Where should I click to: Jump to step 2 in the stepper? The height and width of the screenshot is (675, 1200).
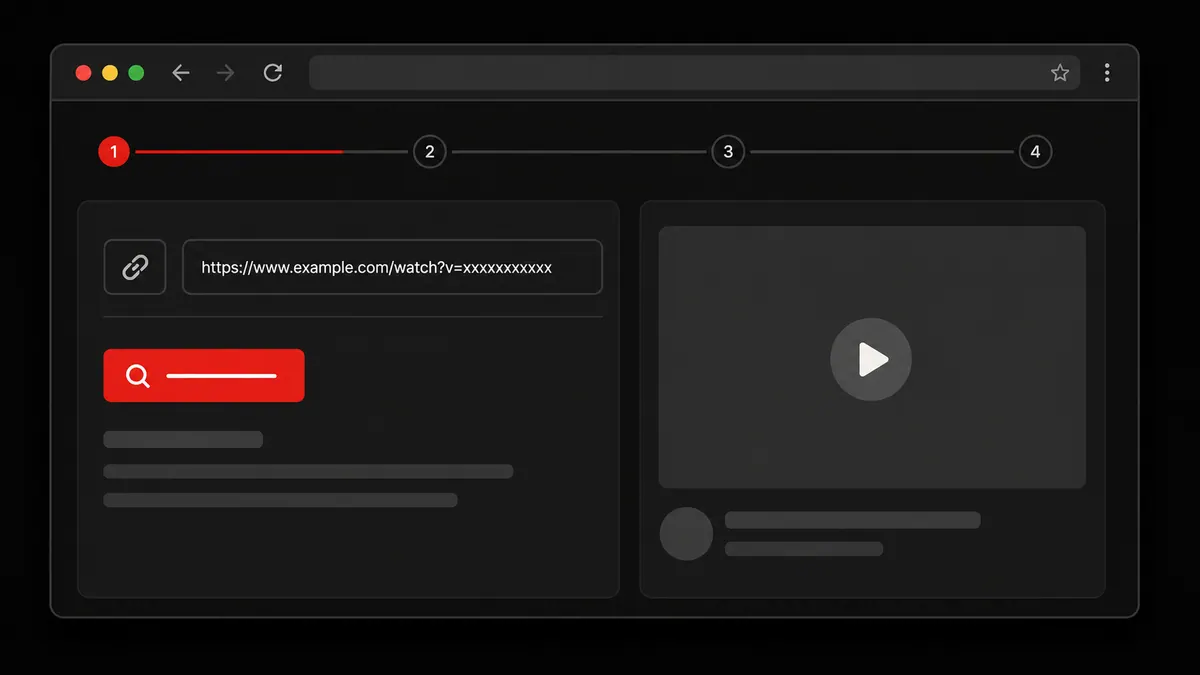[x=430, y=152]
